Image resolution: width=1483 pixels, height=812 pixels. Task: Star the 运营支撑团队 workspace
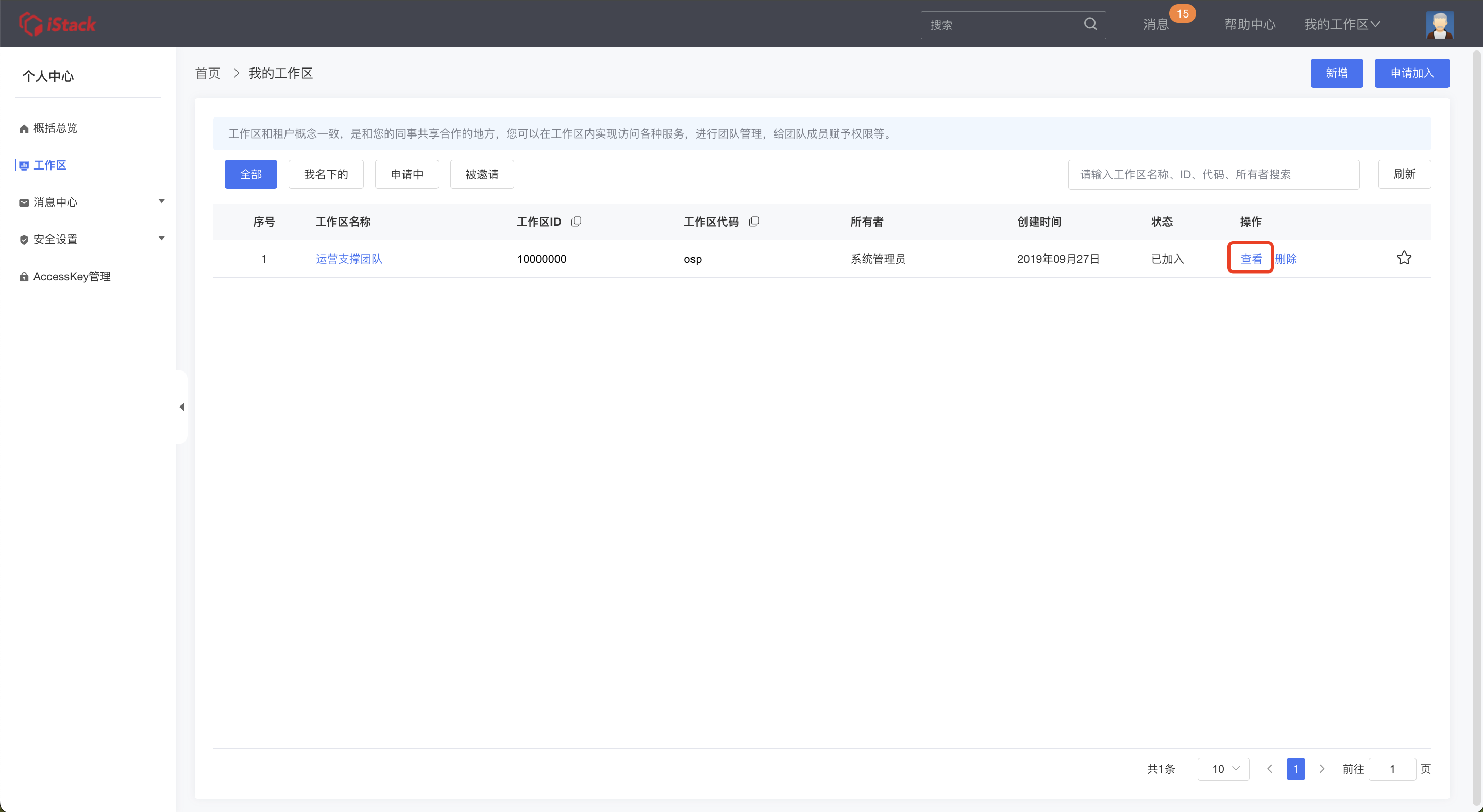(1404, 259)
